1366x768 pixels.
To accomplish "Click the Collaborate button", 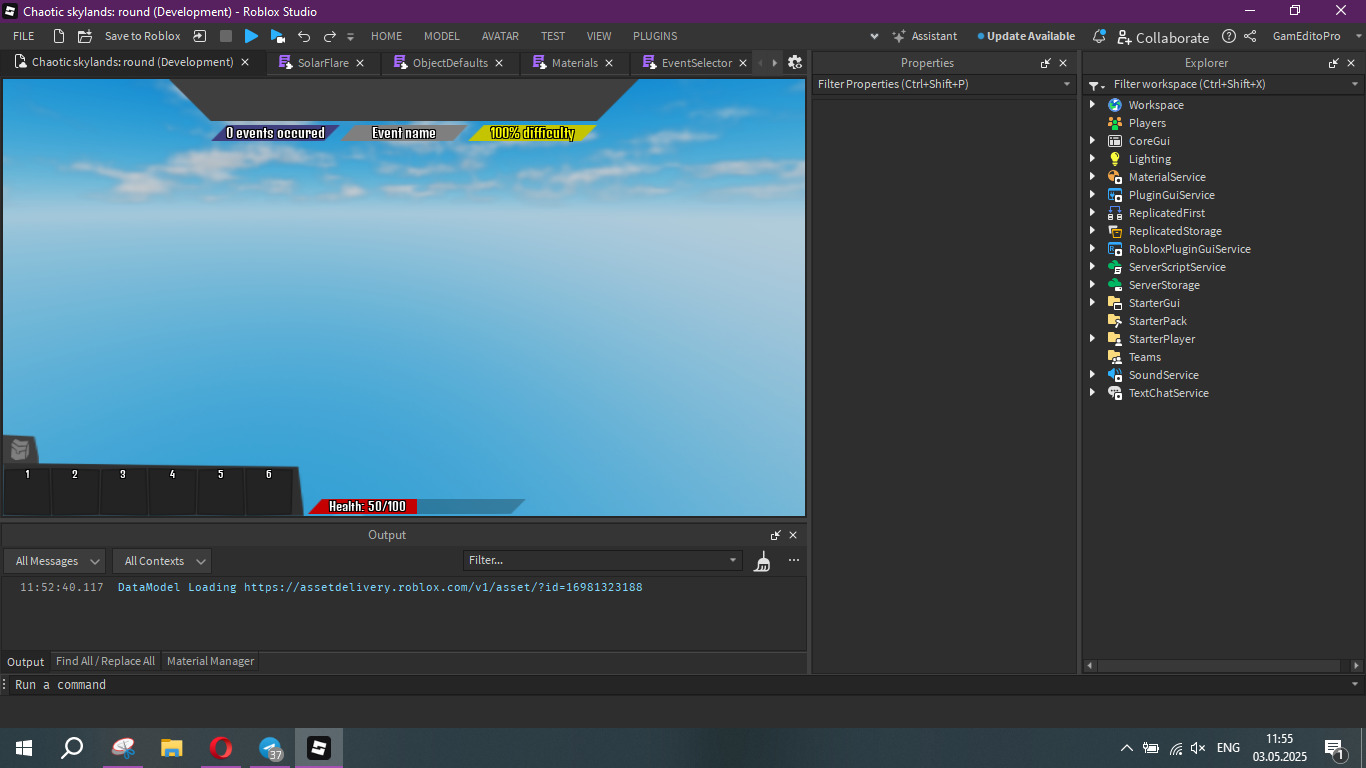I will coord(1163,37).
